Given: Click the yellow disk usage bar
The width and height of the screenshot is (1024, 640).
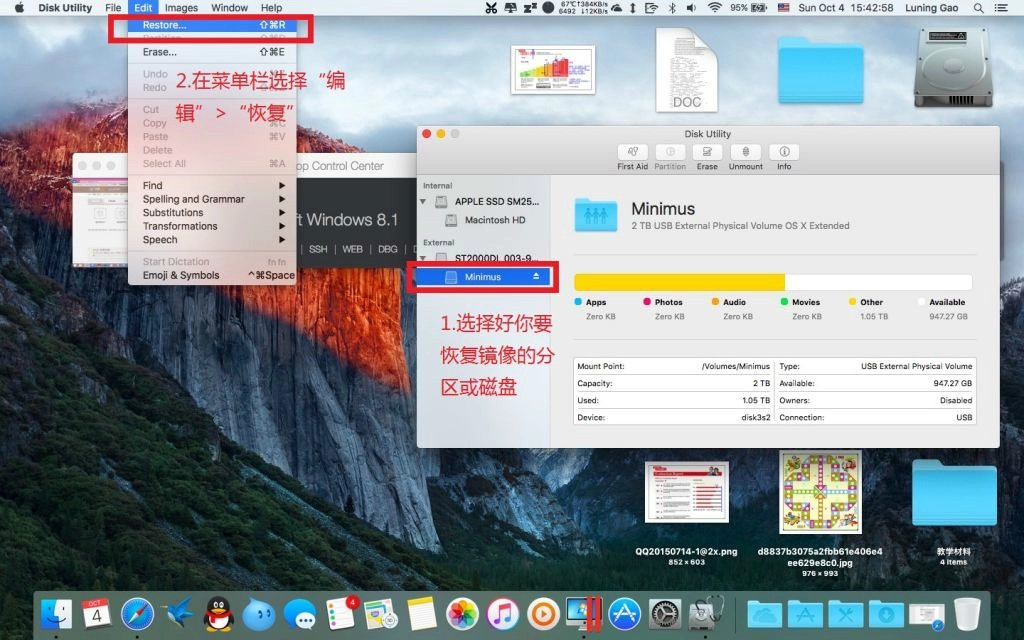Looking at the screenshot, I should [679, 281].
